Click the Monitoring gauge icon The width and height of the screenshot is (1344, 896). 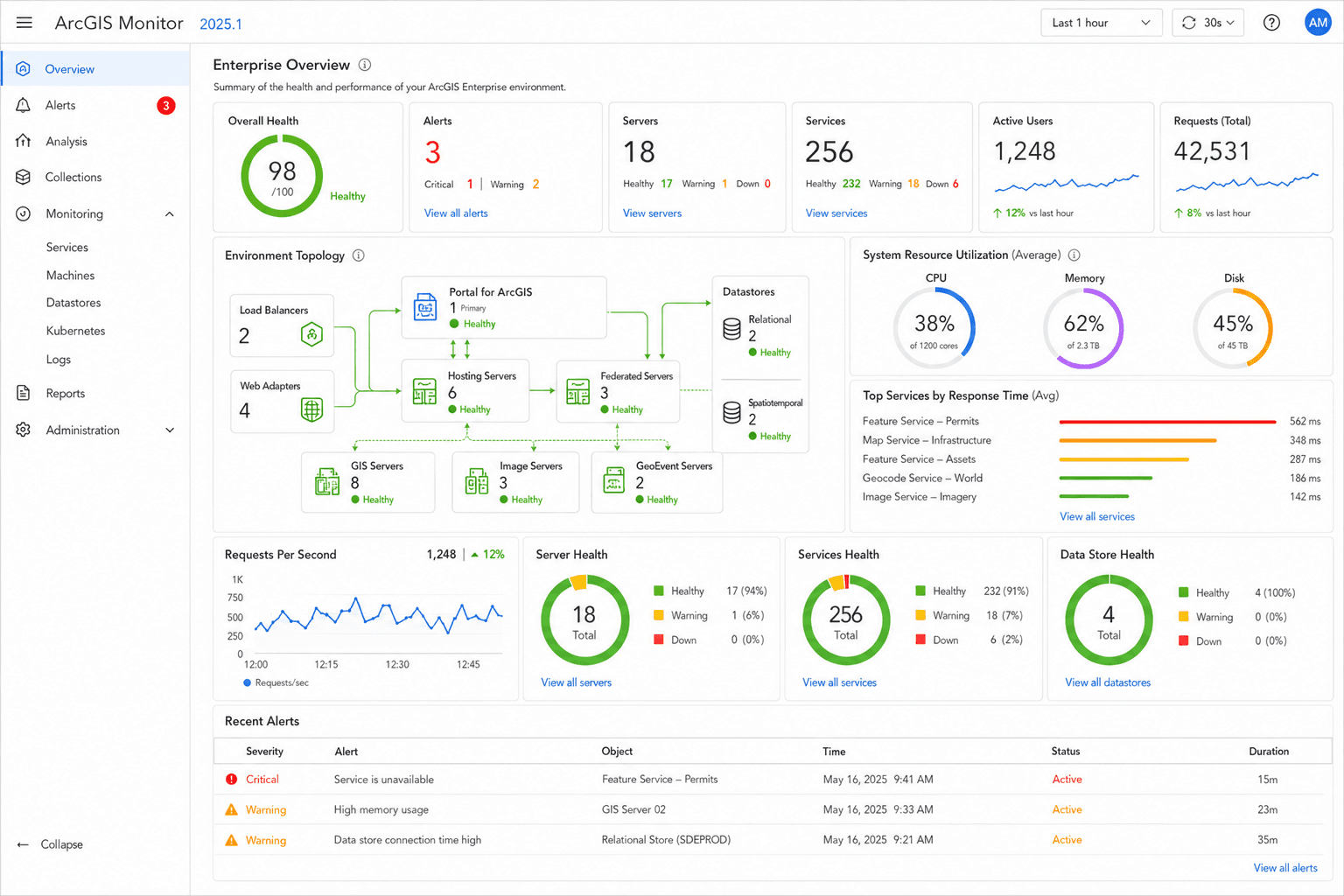[24, 213]
